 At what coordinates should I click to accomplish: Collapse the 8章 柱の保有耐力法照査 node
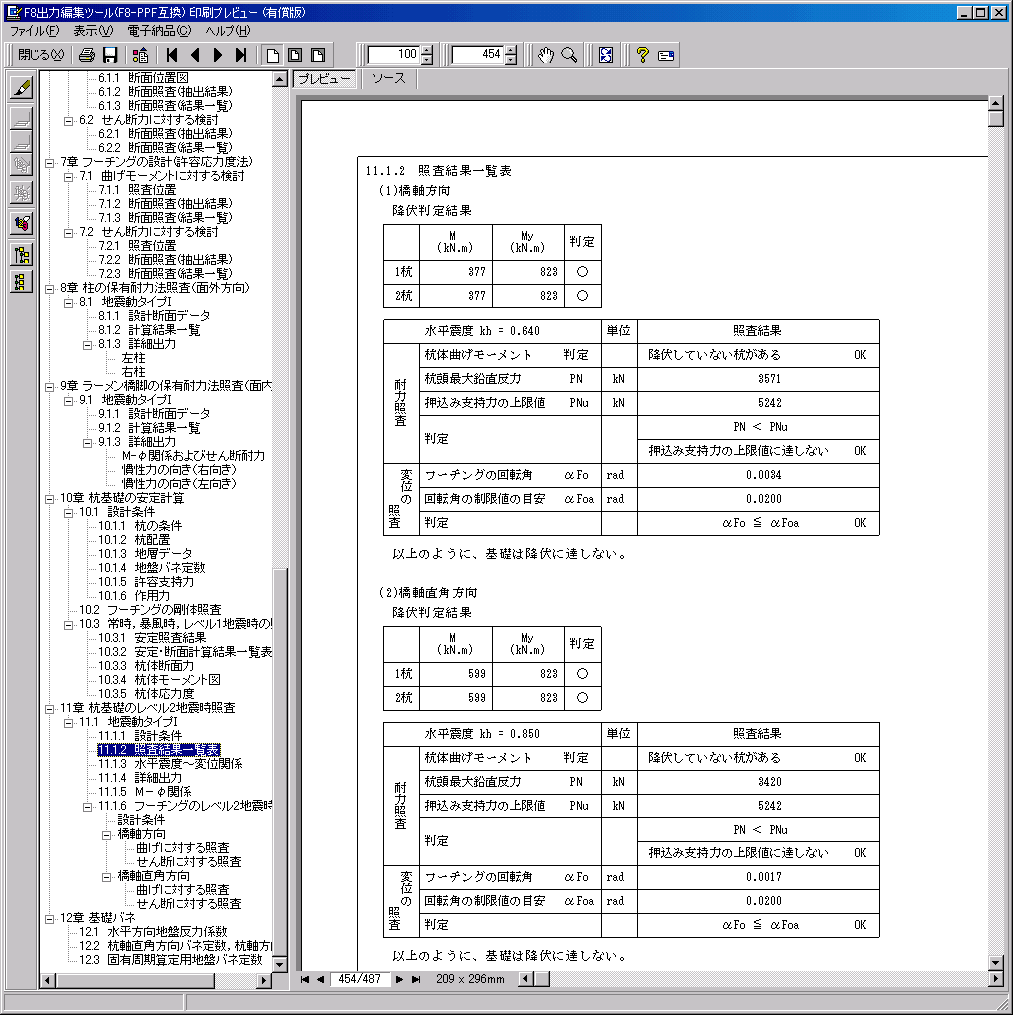coord(49,289)
